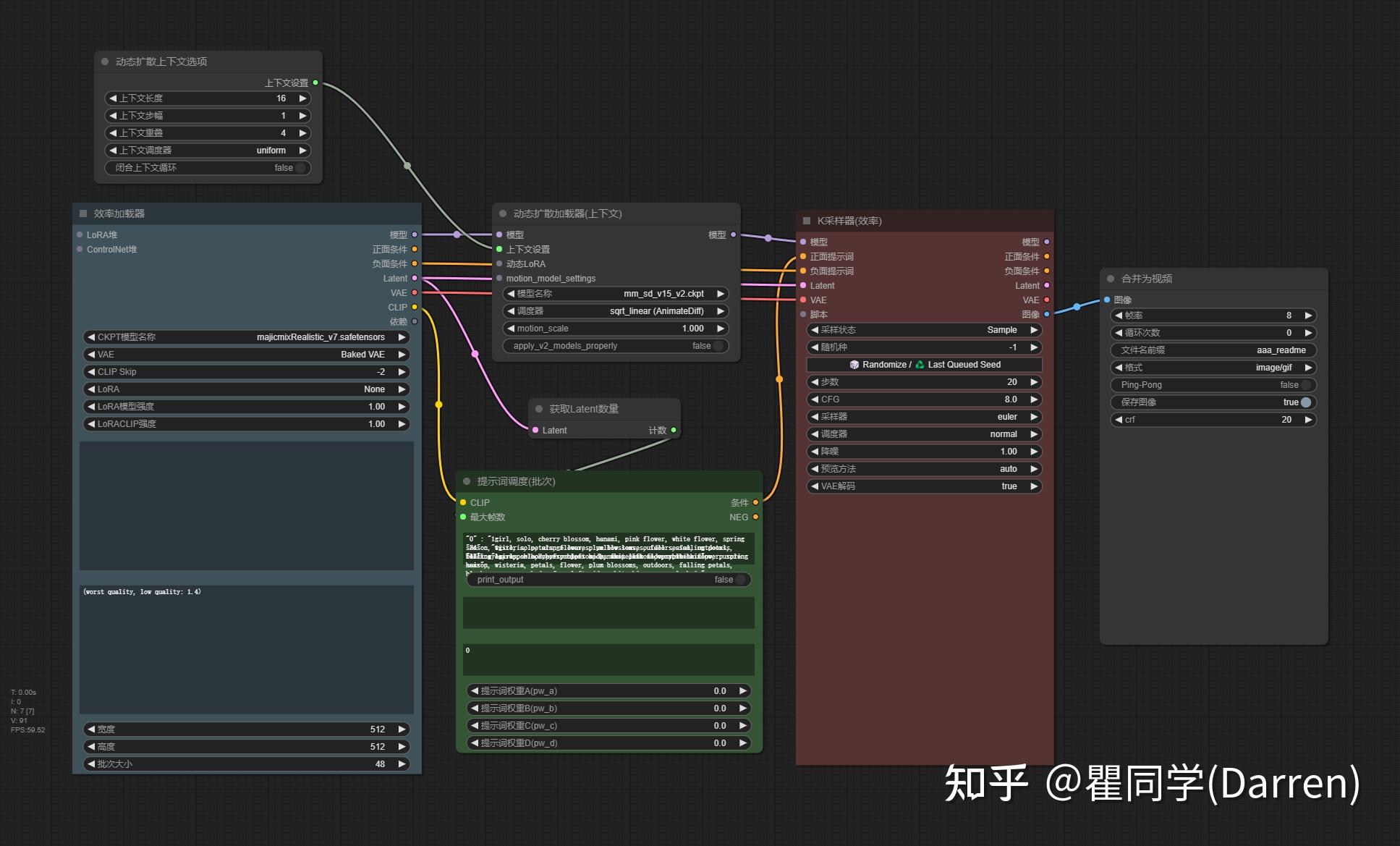This screenshot has height=846, width=1400.
Task: Click the collapse dot of 合并为视频 node
Action: [1111, 279]
